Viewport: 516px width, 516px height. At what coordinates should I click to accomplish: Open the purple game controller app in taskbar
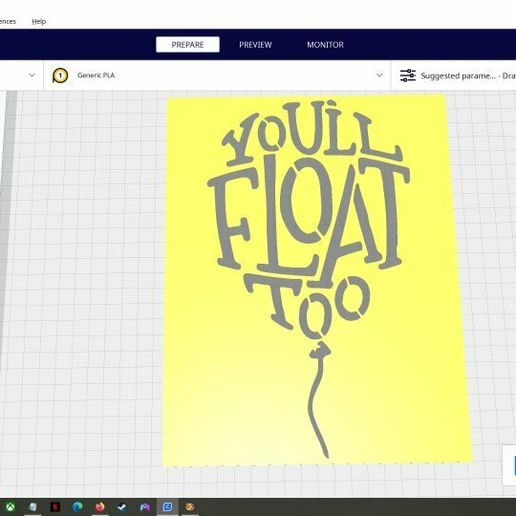(145, 507)
